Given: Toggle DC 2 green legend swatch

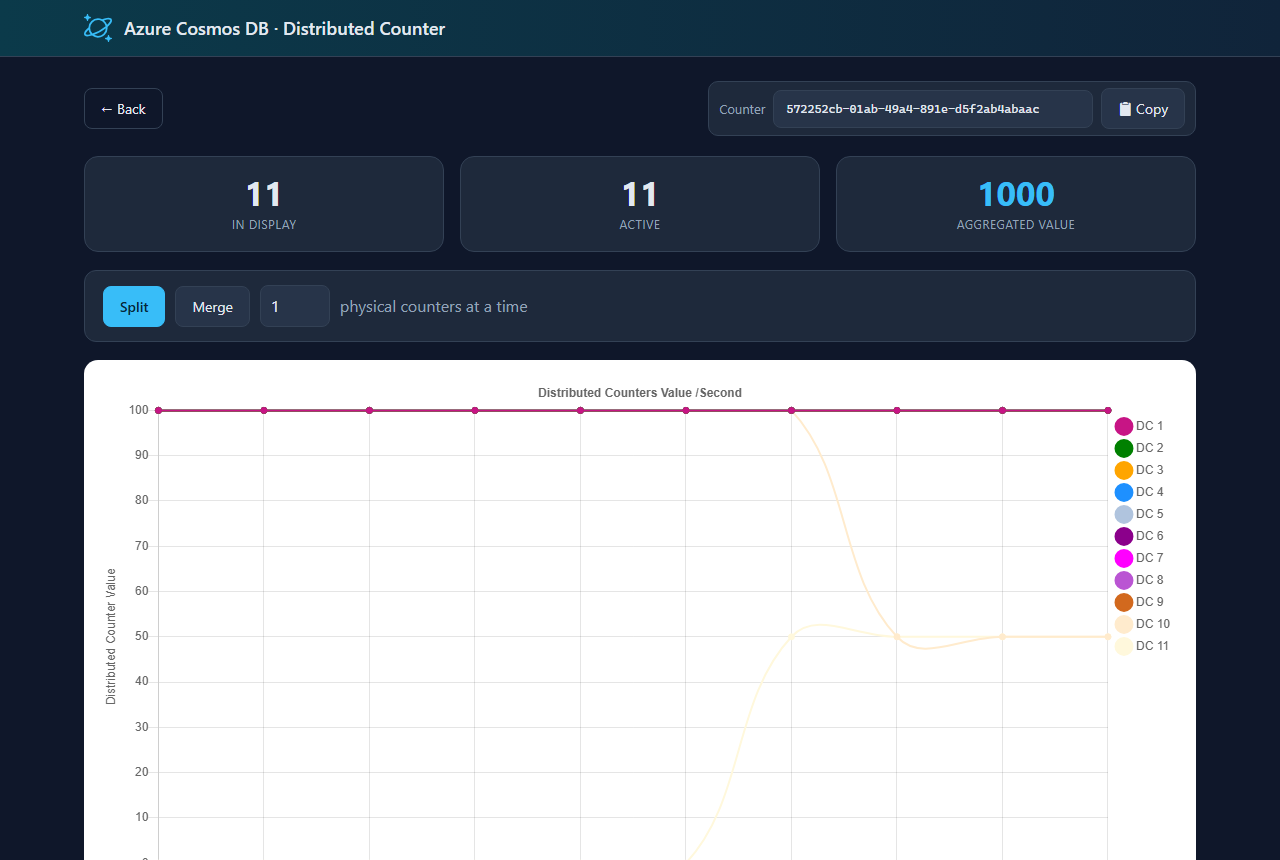Looking at the screenshot, I should click(x=1124, y=448).
